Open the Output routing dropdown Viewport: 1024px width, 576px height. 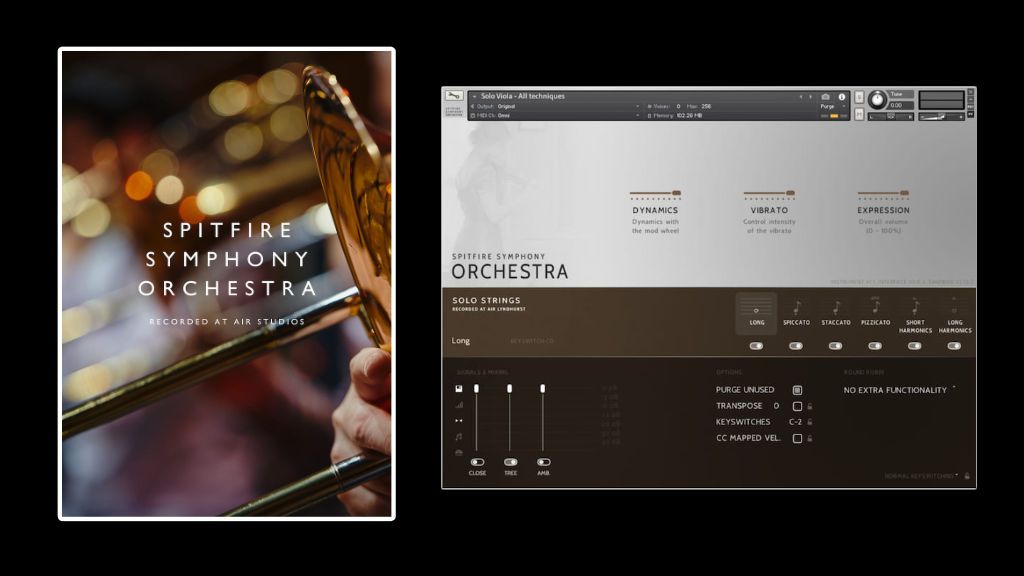pyautogui.click(x=555, y=106)
